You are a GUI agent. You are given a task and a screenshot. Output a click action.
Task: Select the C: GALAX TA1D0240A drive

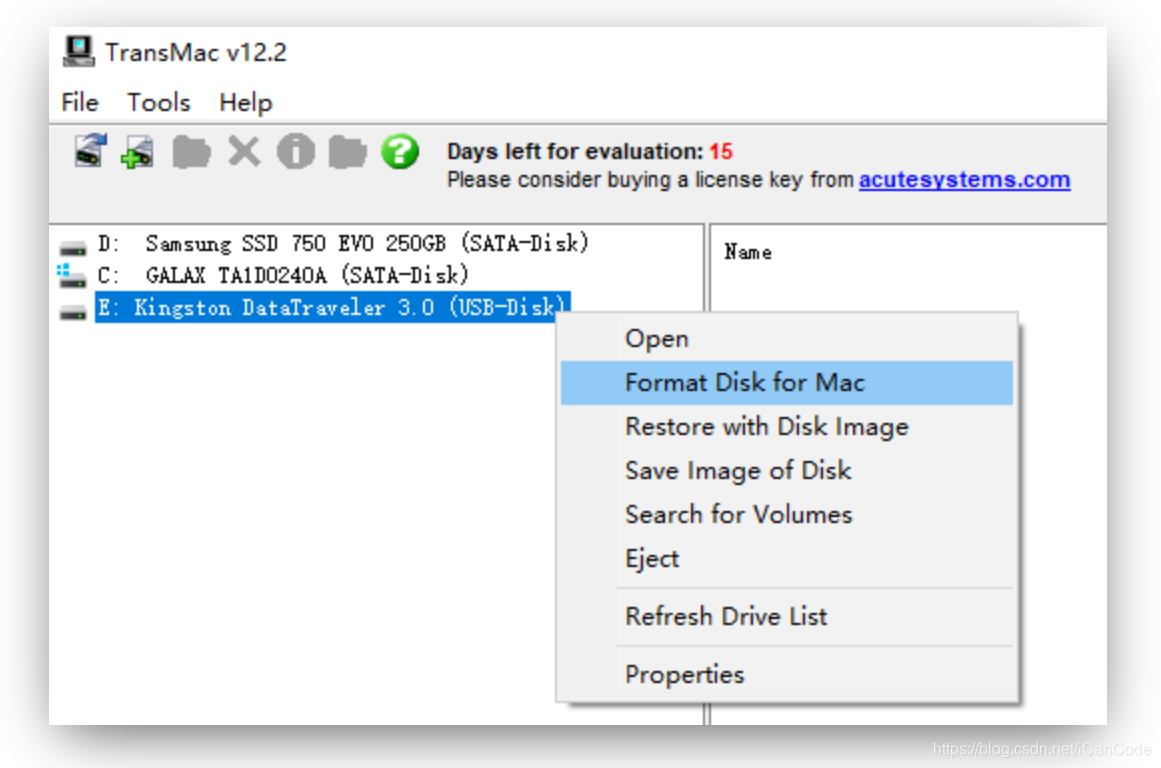click(284, 276)
